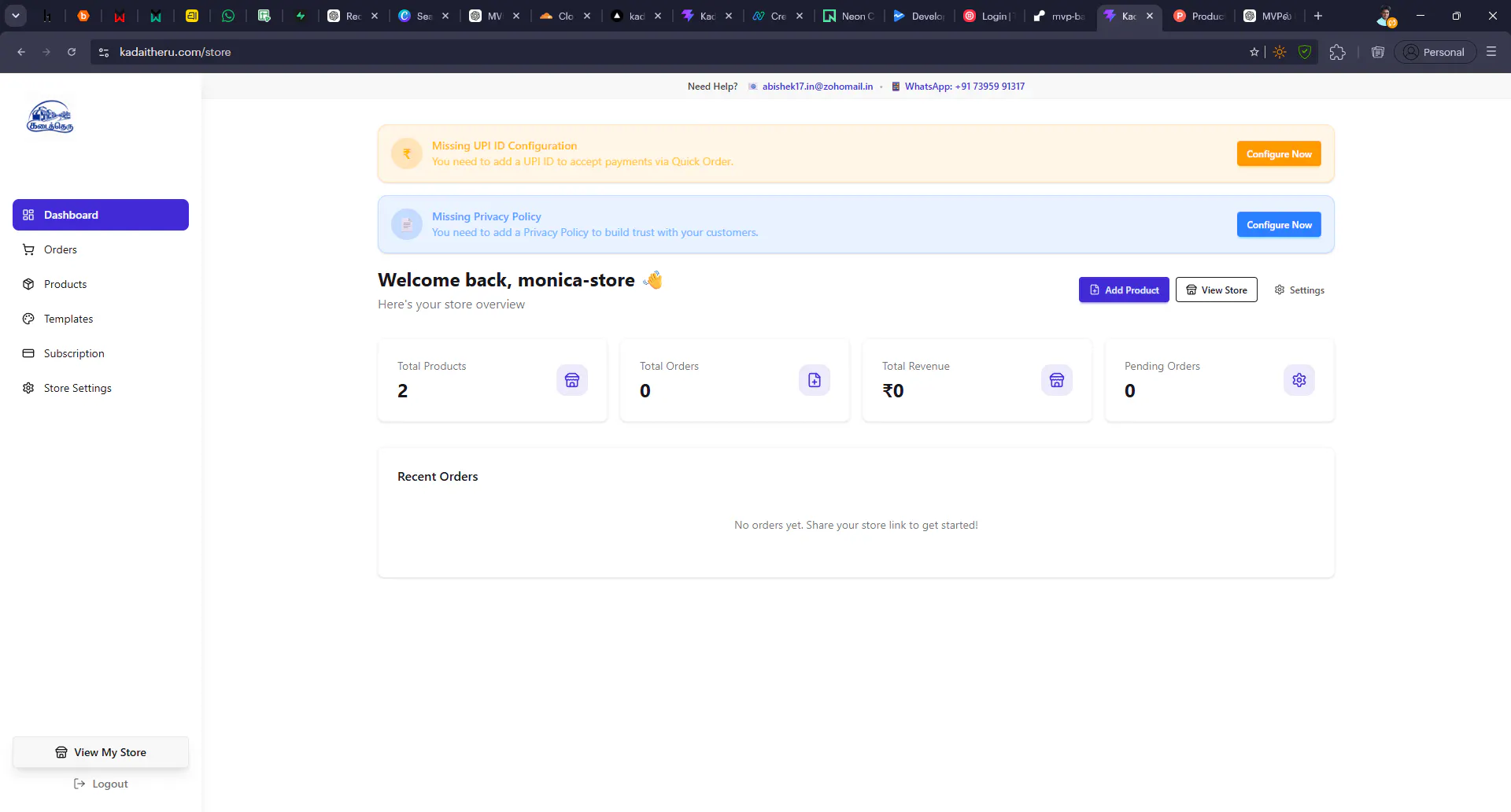
Task: Click the Add Product button
Action: (x=1124, y=290)
